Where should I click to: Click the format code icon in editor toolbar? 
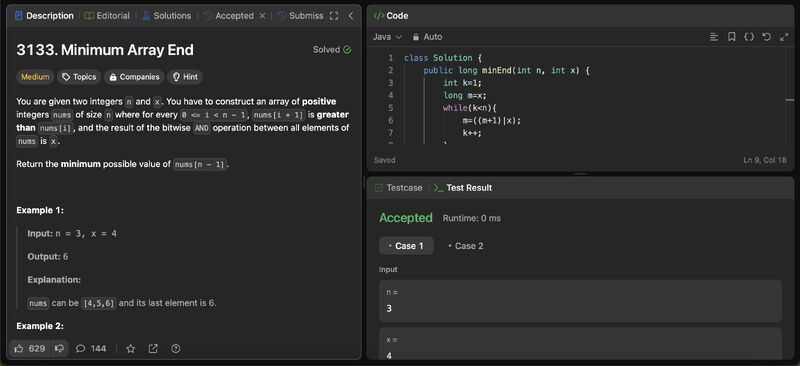click(714, 37)
